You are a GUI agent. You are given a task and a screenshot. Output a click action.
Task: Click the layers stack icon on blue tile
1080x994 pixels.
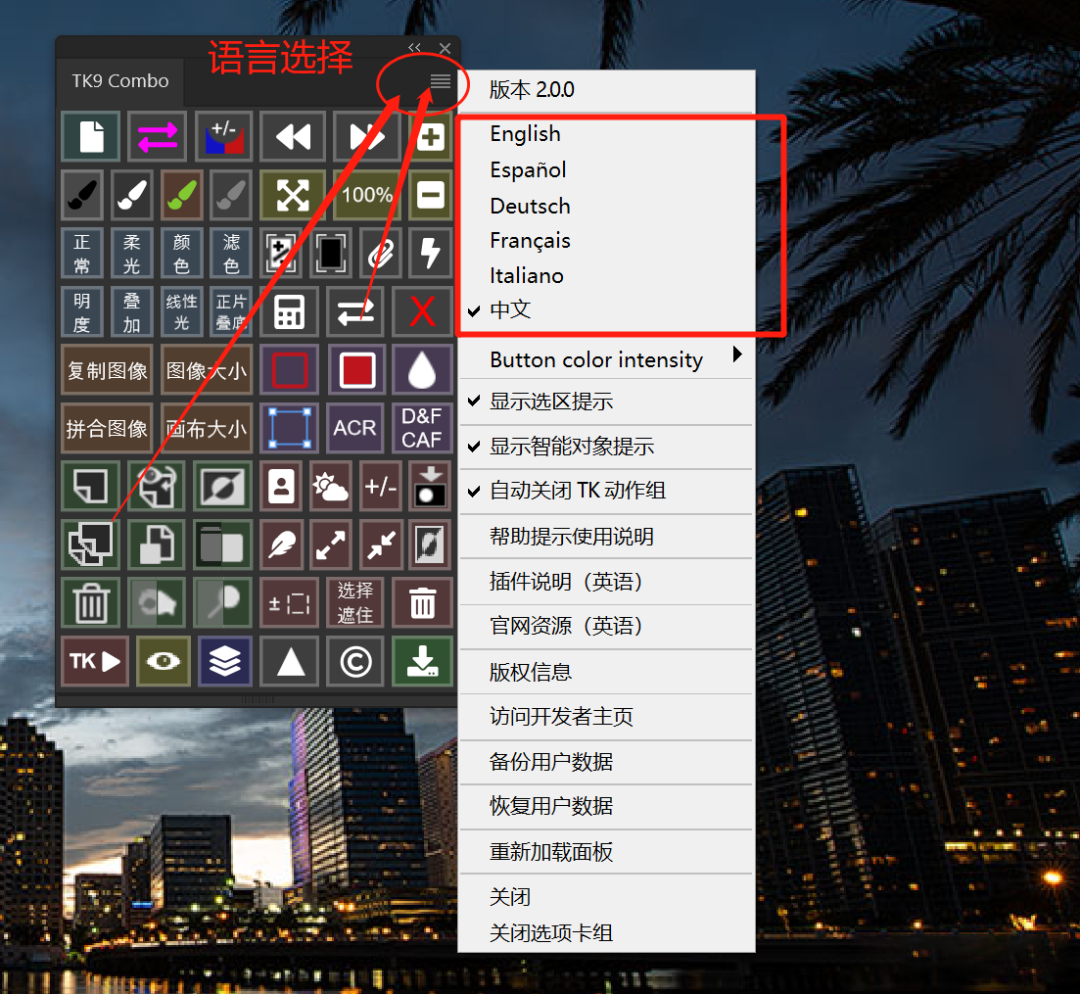point(224,661)
